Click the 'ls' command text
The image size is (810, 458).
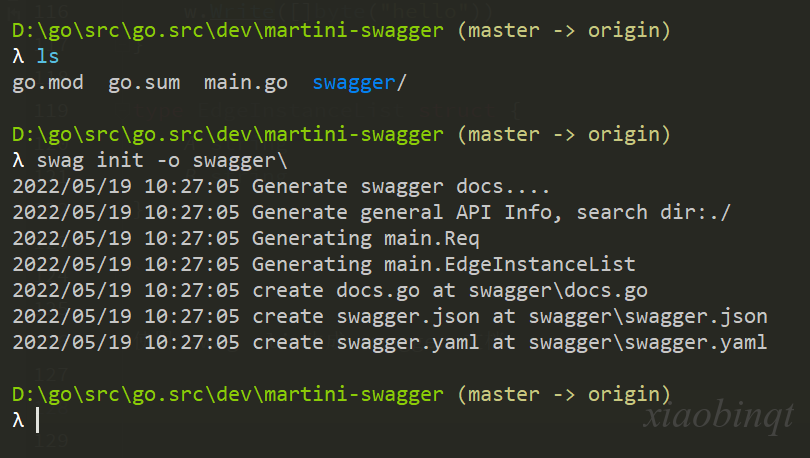coord(48,56)
